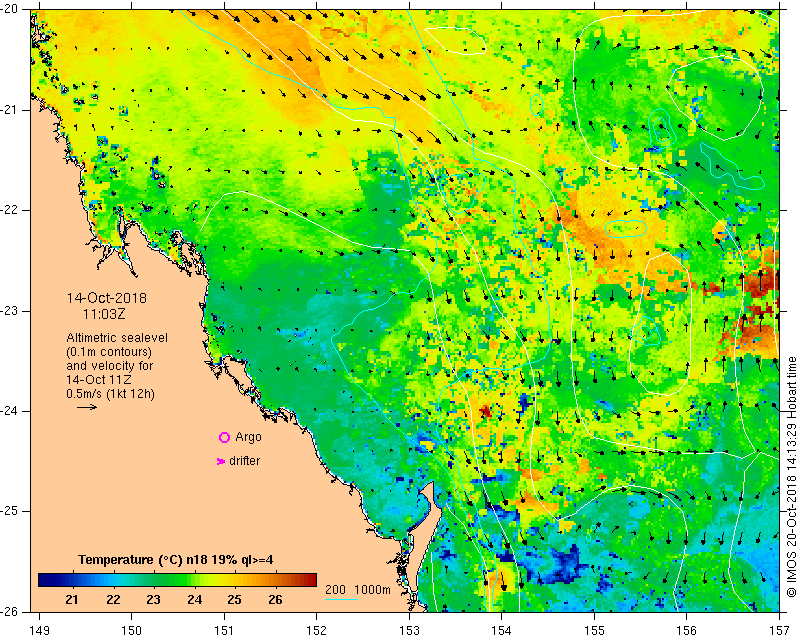Image resolution: width=800 pixels, height=640 pixels.
Task: Click the magenta Argo circle legend marker
Action: (224, 437)
